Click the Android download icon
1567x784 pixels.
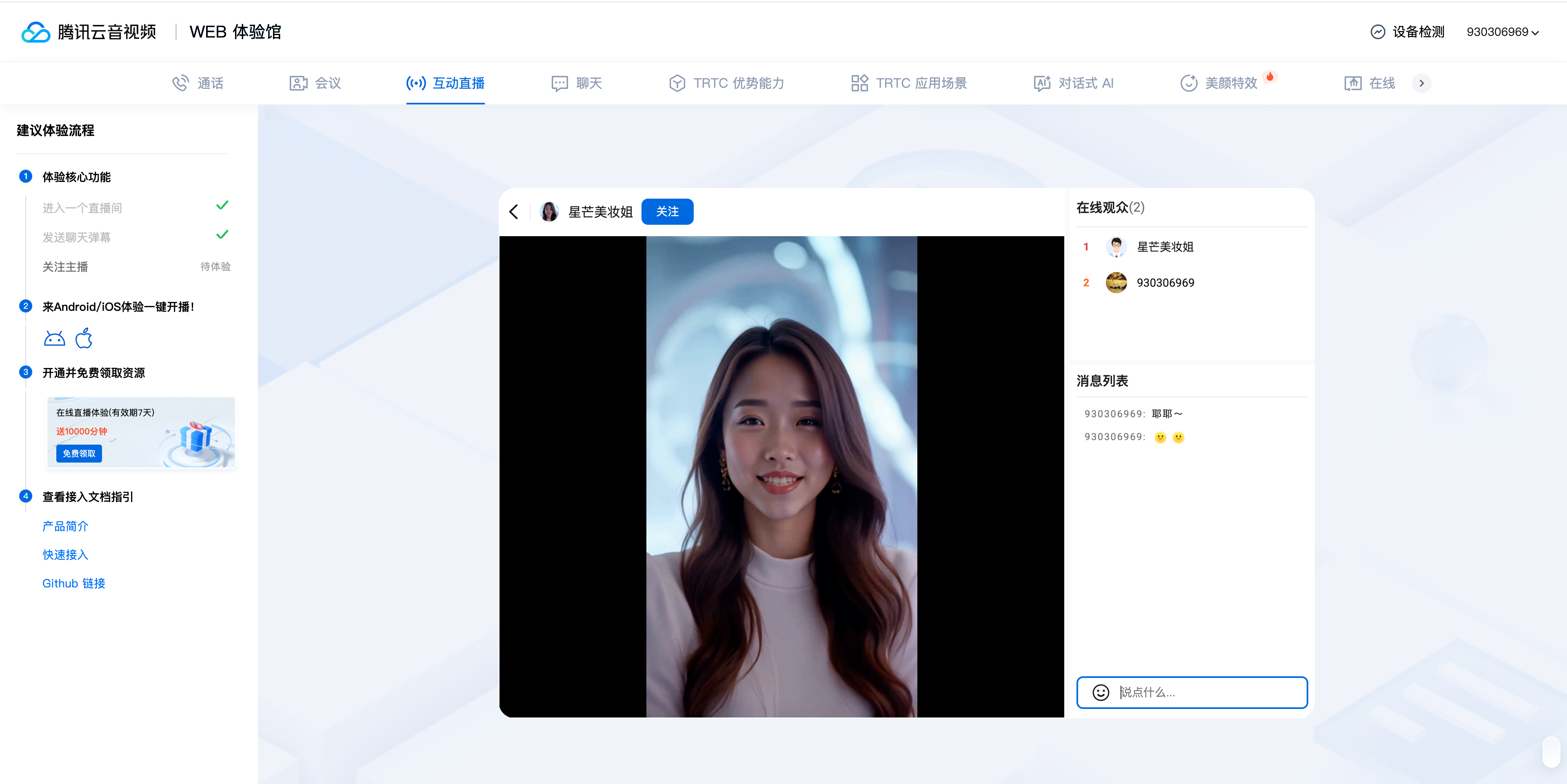click(x=54, y=339)
